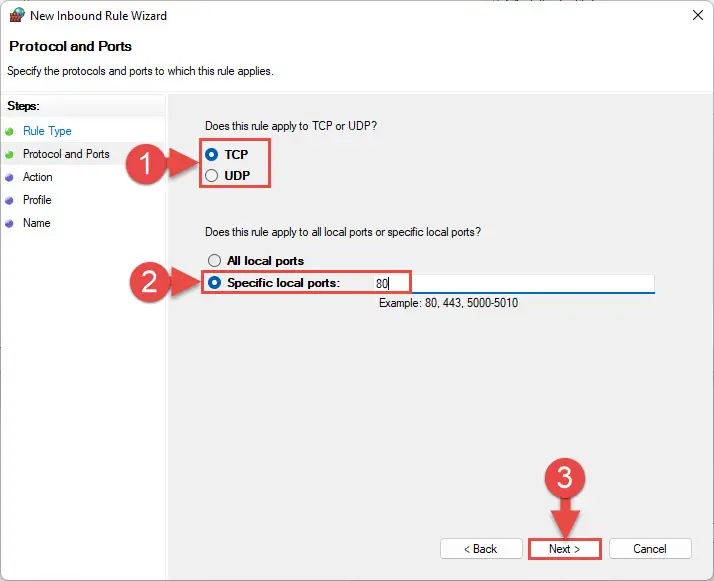This screenshot has width=714, height=581.
Task: Select the TCP radio button
Action: point(211,154)
